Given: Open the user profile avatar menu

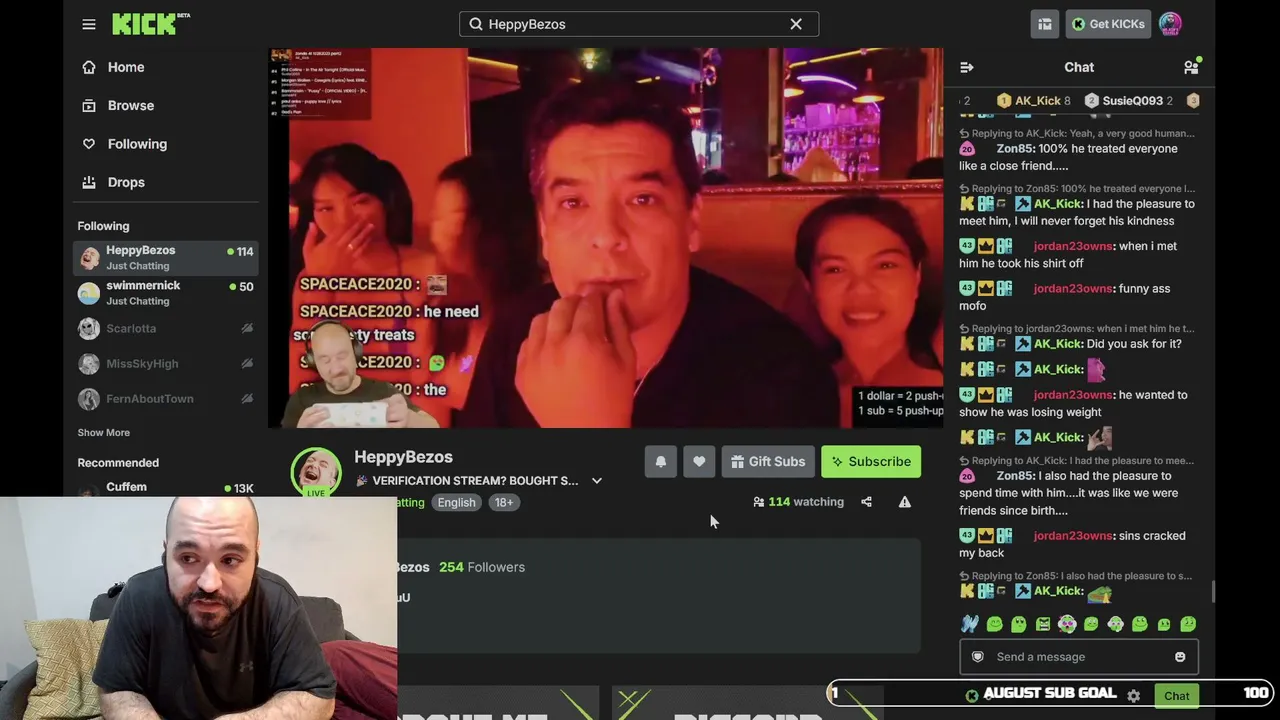Looking at the screenshot, I should pos(1170,24).
